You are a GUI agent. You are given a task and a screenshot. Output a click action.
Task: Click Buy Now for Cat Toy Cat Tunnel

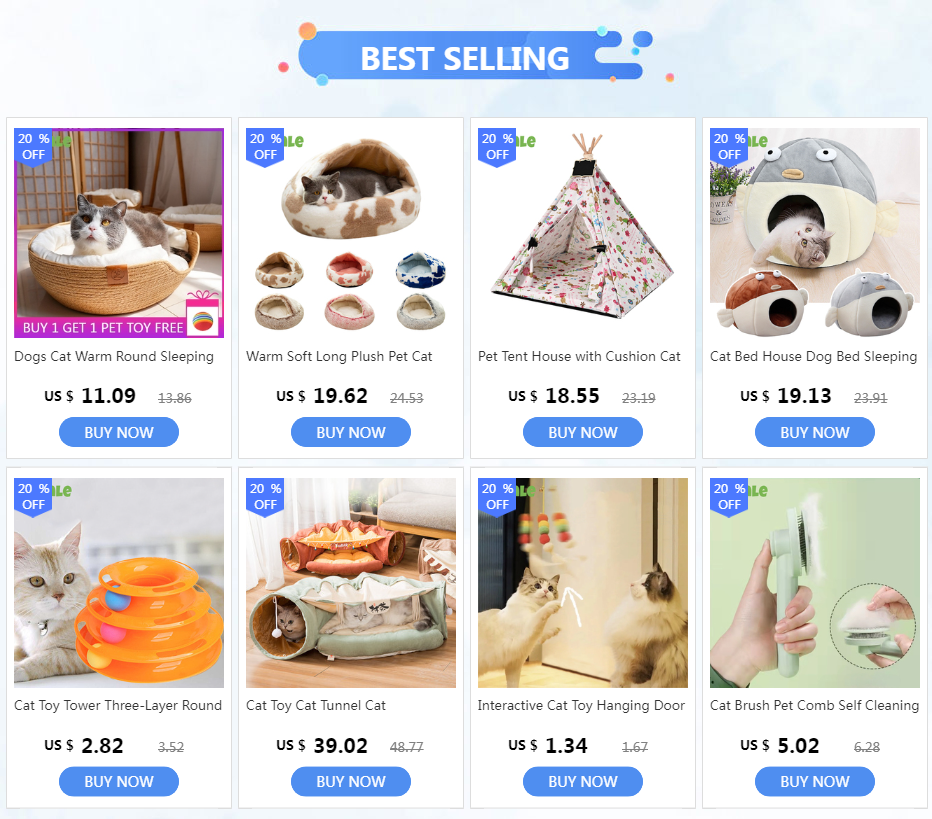351,782
